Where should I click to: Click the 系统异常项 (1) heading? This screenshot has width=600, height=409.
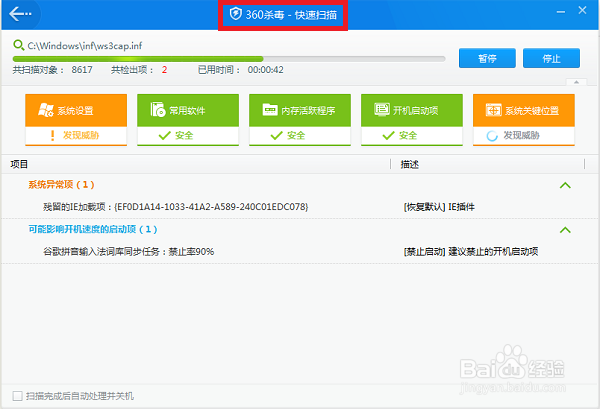coord(61,185)
